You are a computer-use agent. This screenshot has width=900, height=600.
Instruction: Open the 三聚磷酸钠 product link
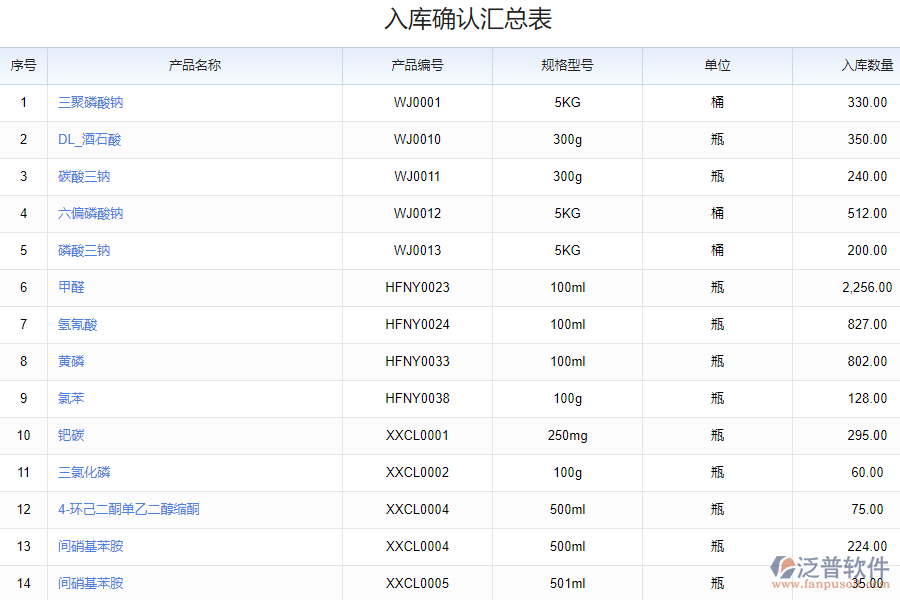91,103
